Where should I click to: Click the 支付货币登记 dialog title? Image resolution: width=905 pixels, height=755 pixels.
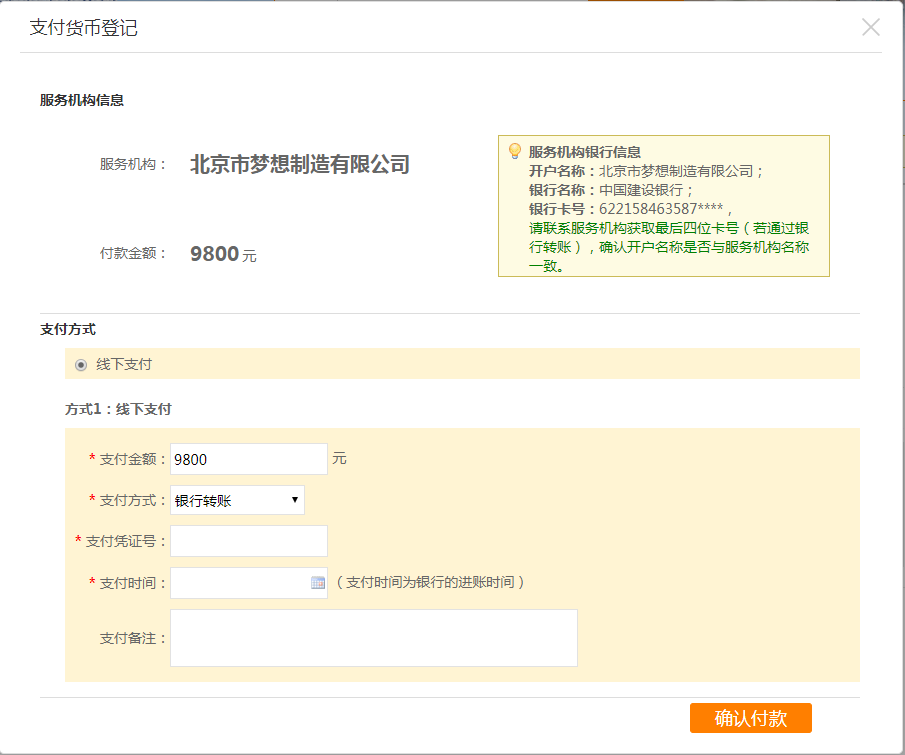pyautogui.click(x=84, y=28)
